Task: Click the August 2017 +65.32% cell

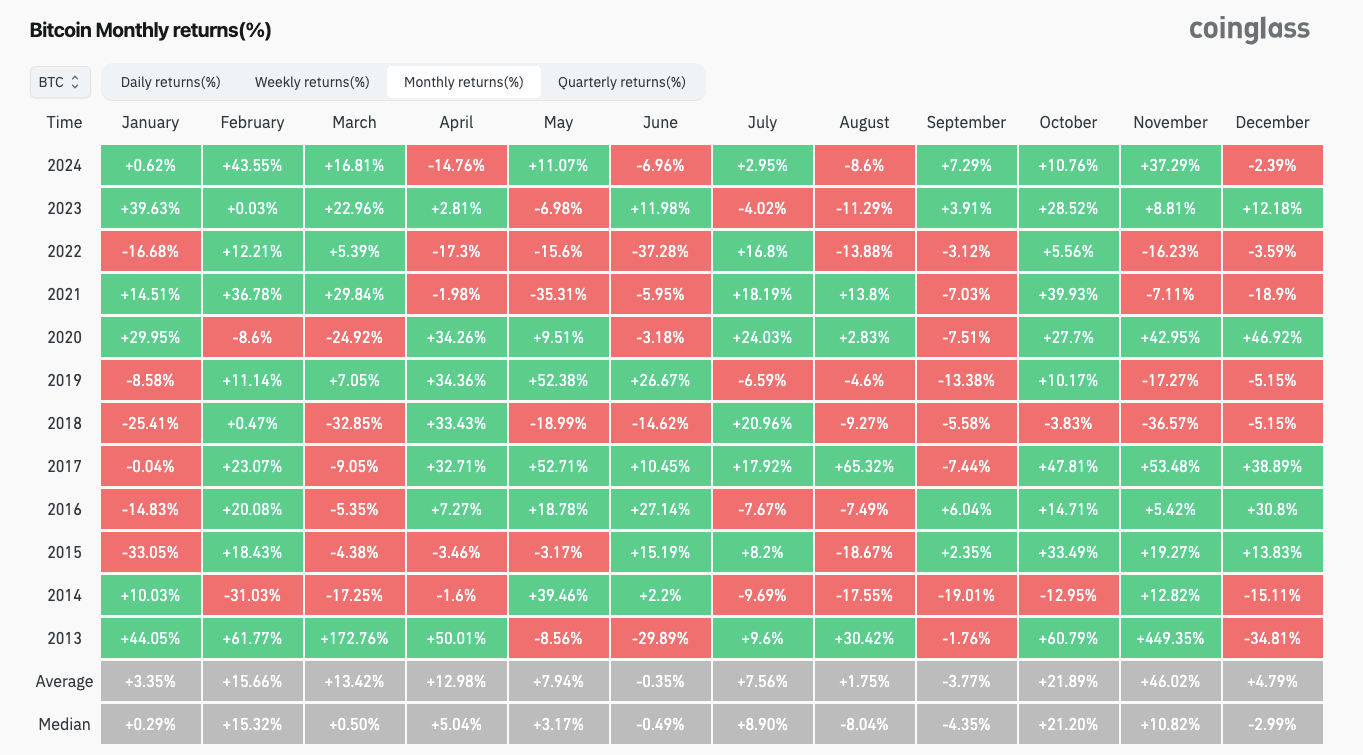Action: coord(864,466)
